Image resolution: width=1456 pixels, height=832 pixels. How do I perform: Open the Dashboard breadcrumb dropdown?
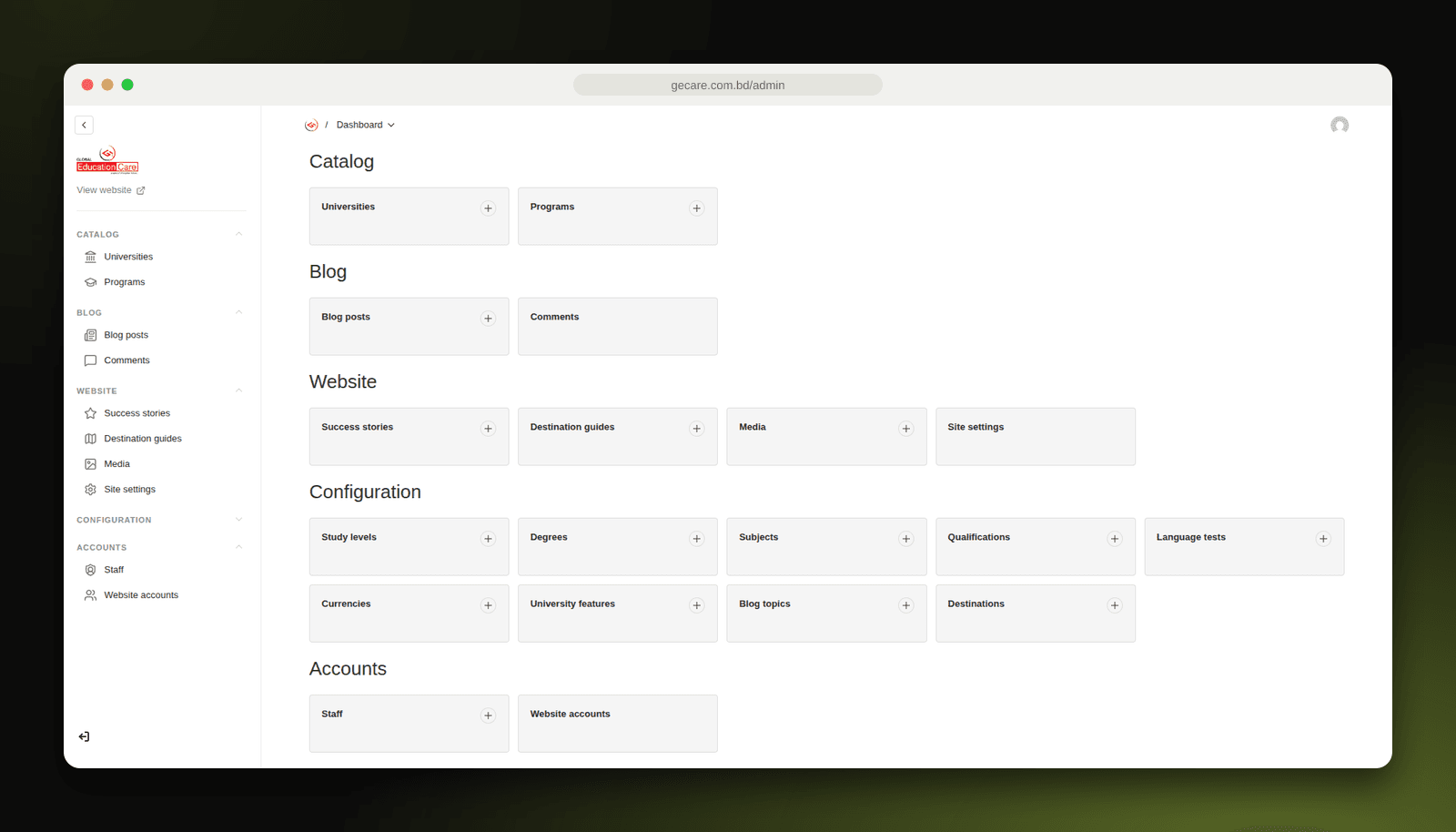coord(366,125)
